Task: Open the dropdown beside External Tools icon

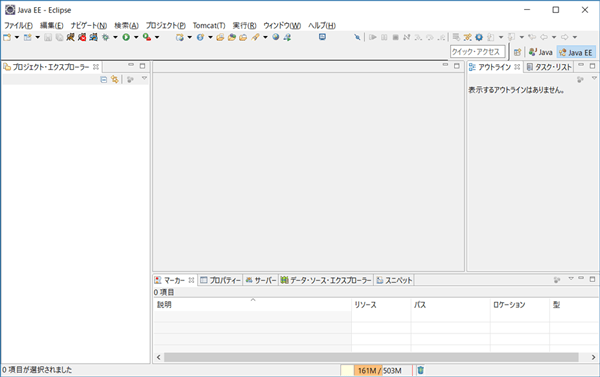Action: click(157, 37)
